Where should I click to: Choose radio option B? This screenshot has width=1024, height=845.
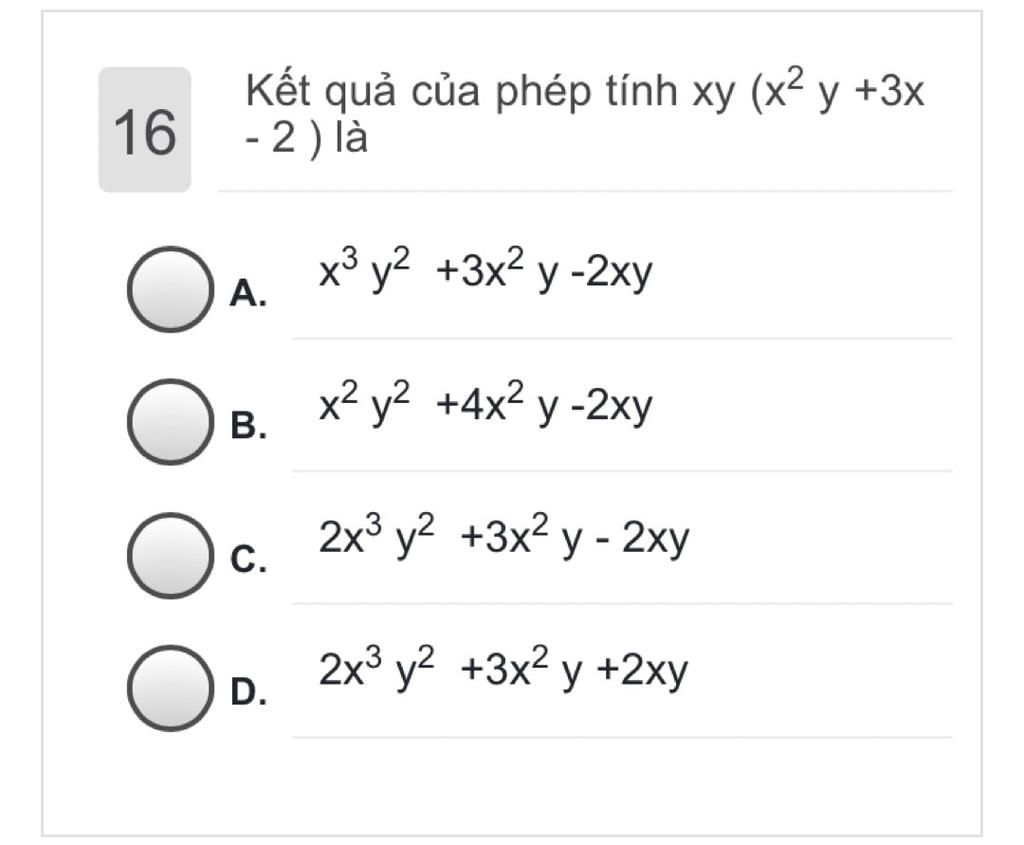coord(170,421)
